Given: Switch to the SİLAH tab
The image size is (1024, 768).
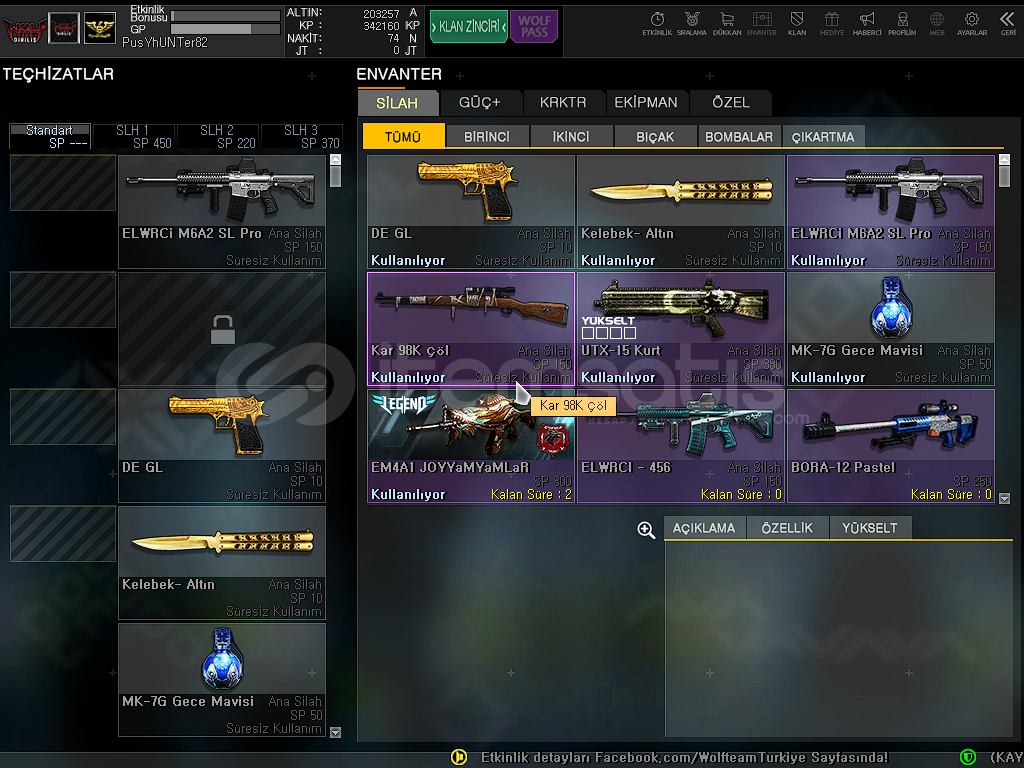Looking at the screenshot, I should [397, 103].
